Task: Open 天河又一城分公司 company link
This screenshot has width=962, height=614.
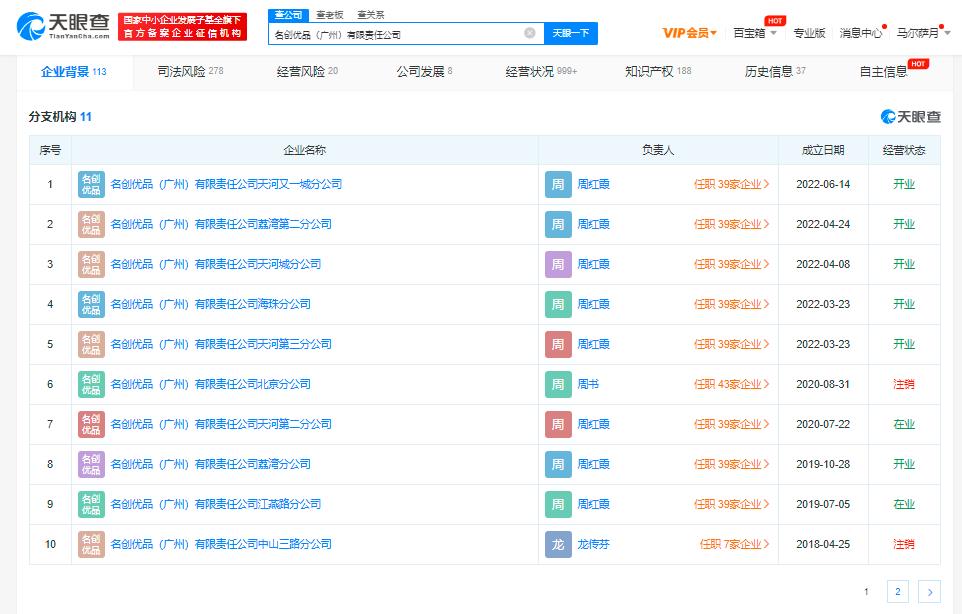Action: click(x=226, y=184)
